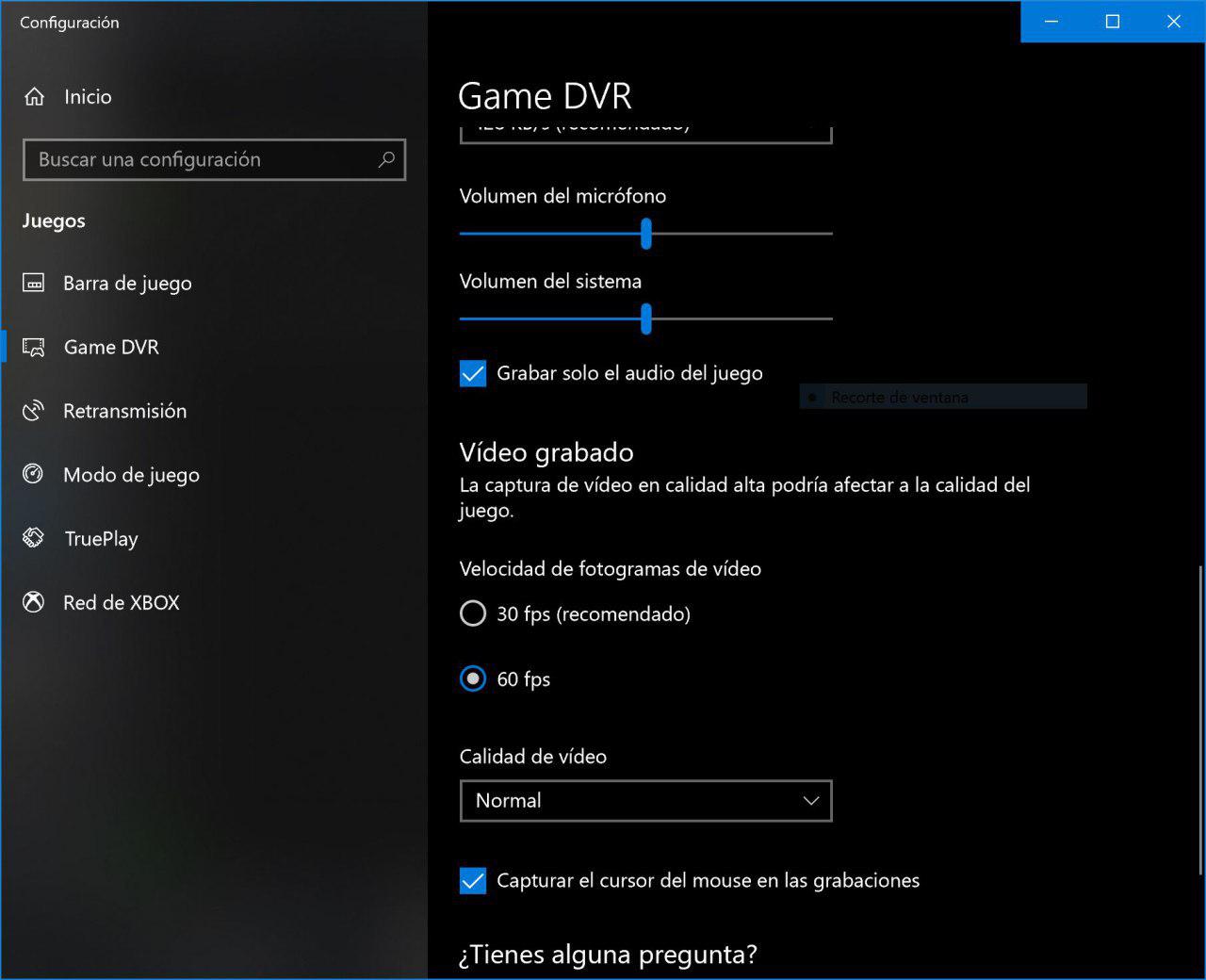1206x980 pixels.
Task: Click the Inicio home icon
Action: point(35,97)
